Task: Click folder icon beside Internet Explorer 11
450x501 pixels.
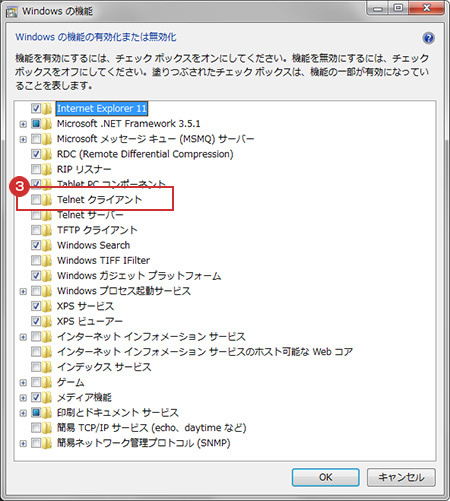Action: click(47, 108)
